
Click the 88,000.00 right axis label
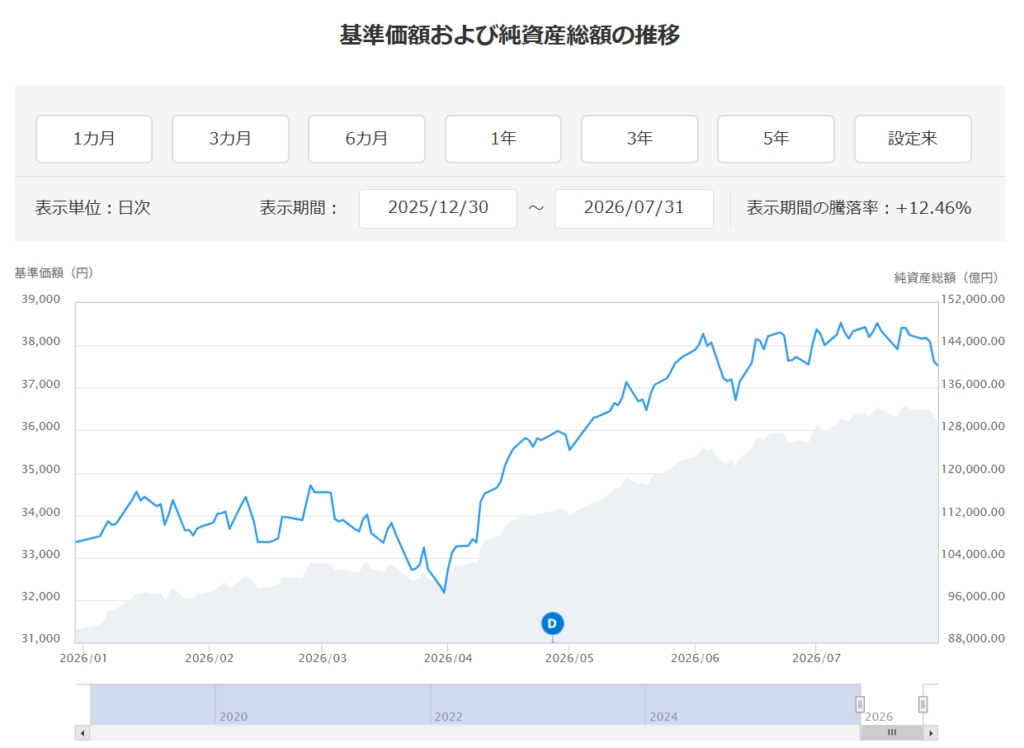pos(976,639)
